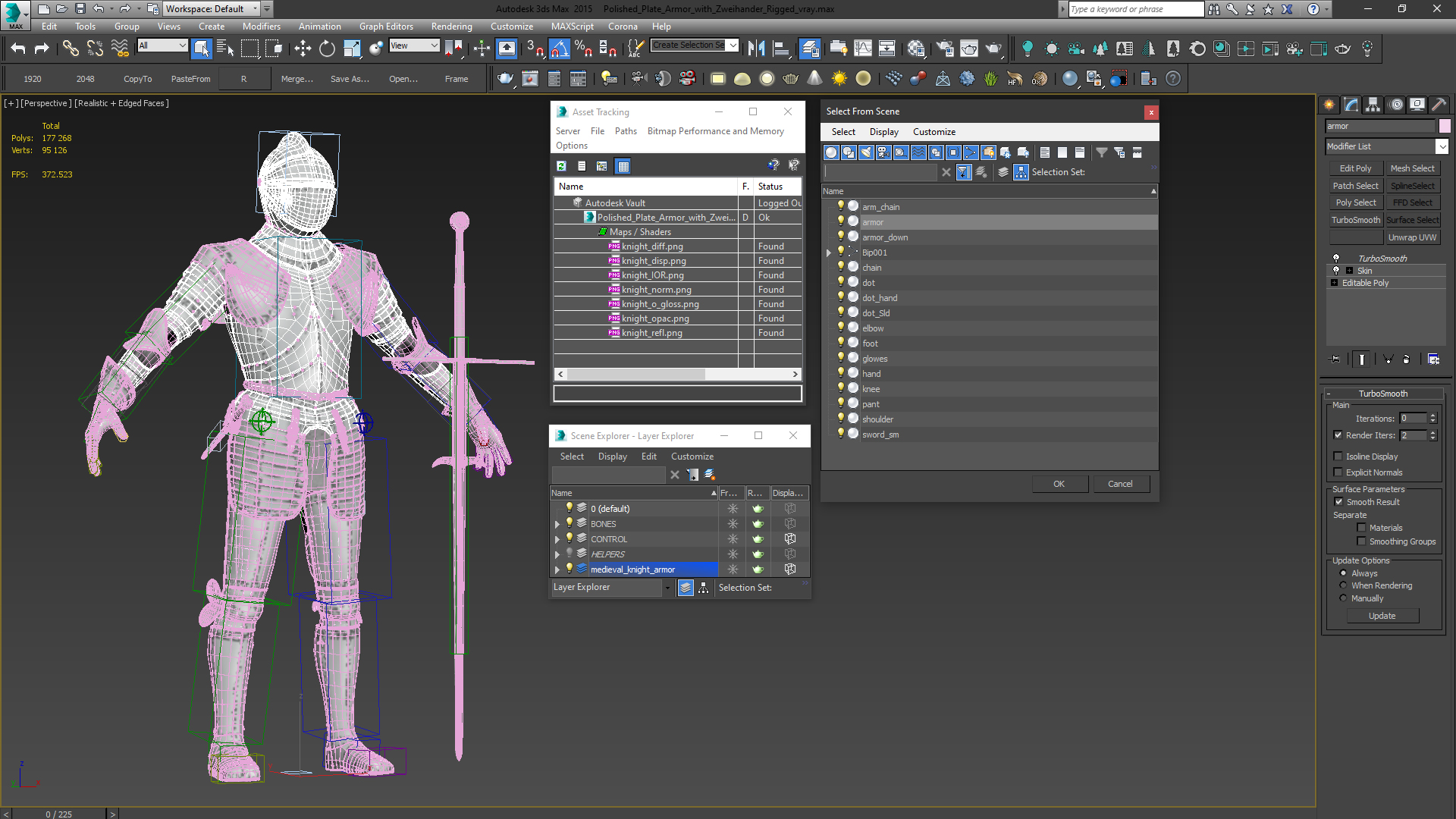Refresh the Asset Tracking list
Image resolution: width=1456 pixels, height=819 pixels.
point(561,166)
